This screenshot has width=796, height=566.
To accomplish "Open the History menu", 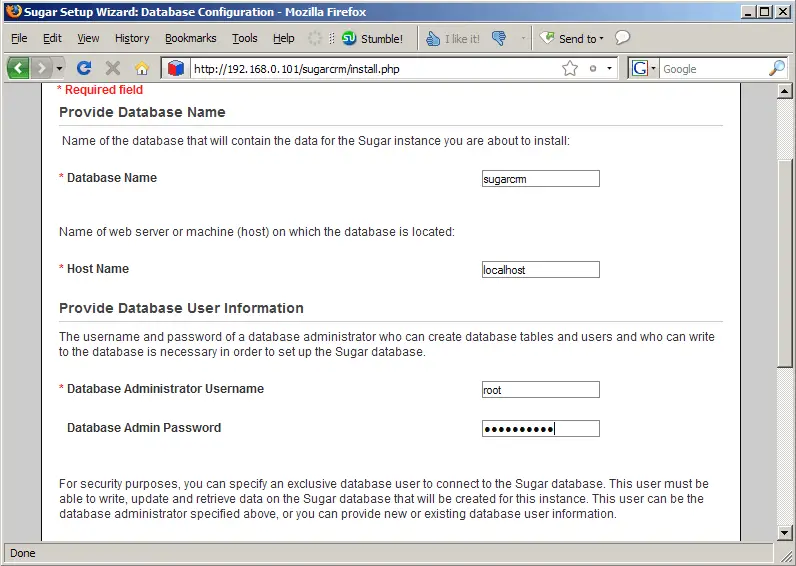I will (132, 38).
